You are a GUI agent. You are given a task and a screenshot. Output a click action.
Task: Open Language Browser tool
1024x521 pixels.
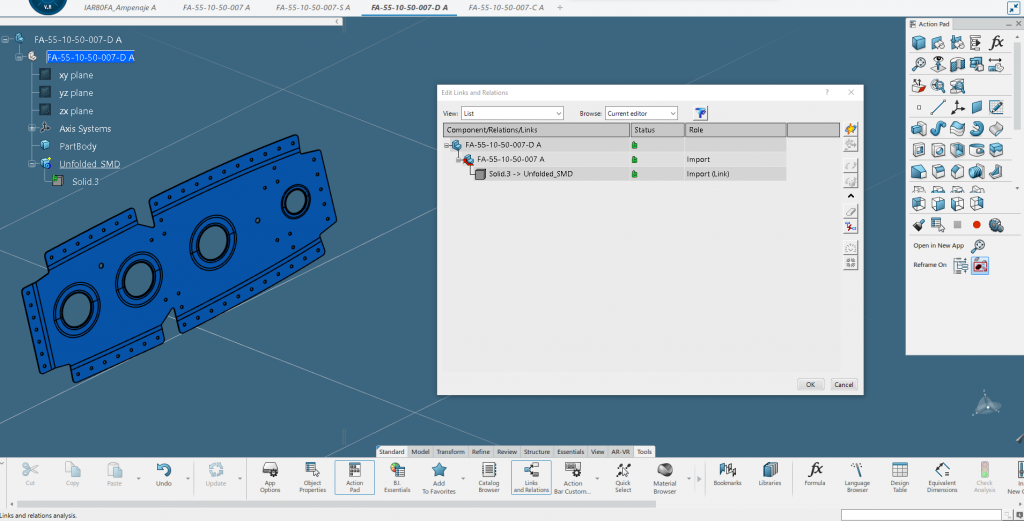point(857,477)
